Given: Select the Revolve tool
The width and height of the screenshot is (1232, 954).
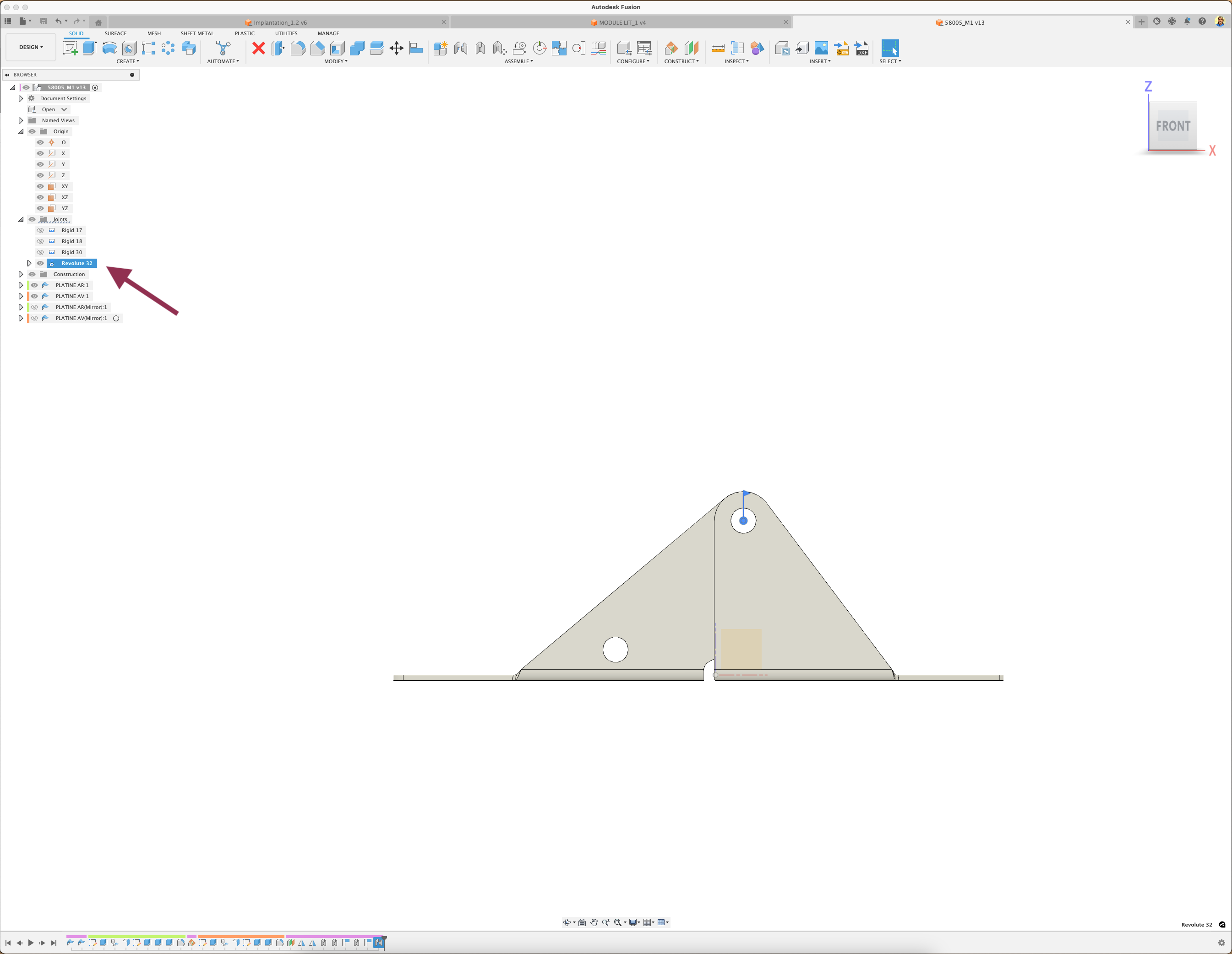Looking at the screenshot, I should coord(109,49).
